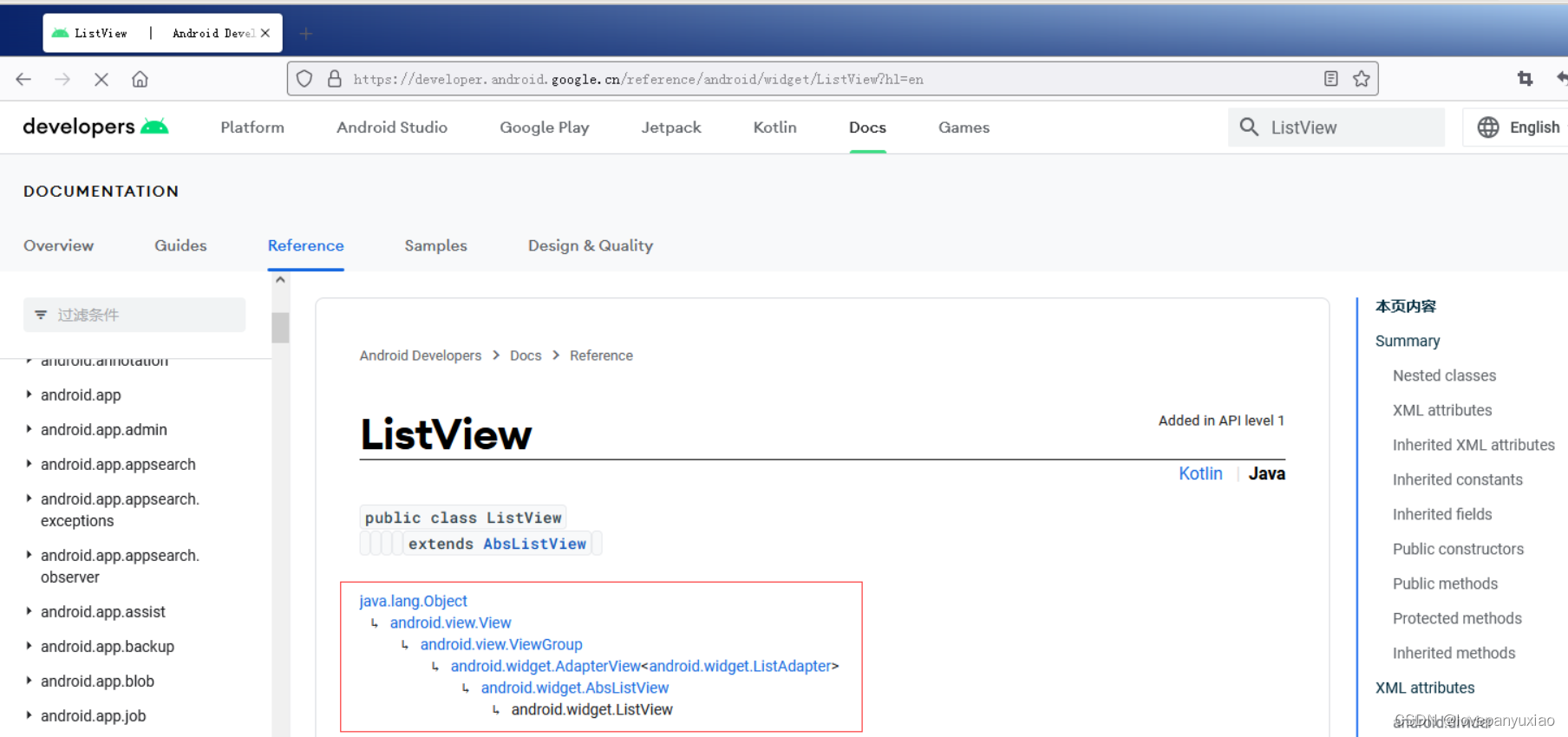This screenshot has width=1568, height=737.
Task: Click the sidebar scrollbar thumb
Action: 280,328
